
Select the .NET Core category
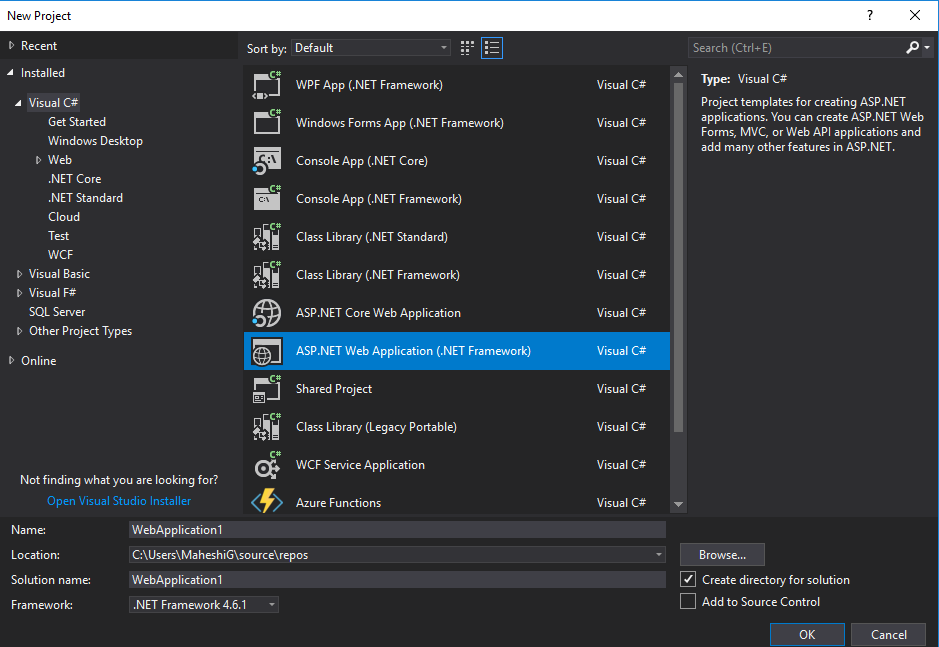point(72,178)
